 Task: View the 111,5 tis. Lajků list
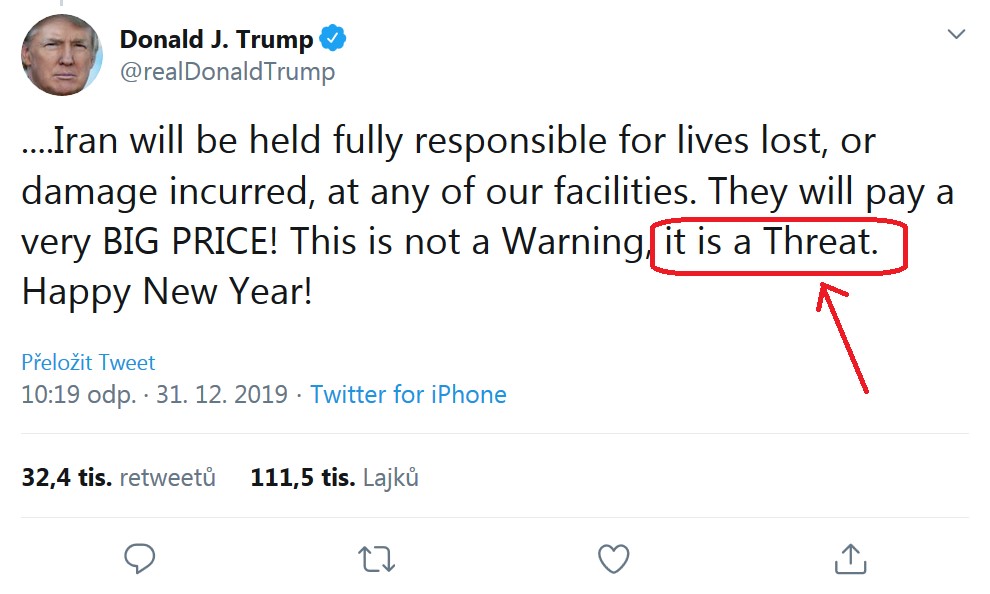click(334, 478)
